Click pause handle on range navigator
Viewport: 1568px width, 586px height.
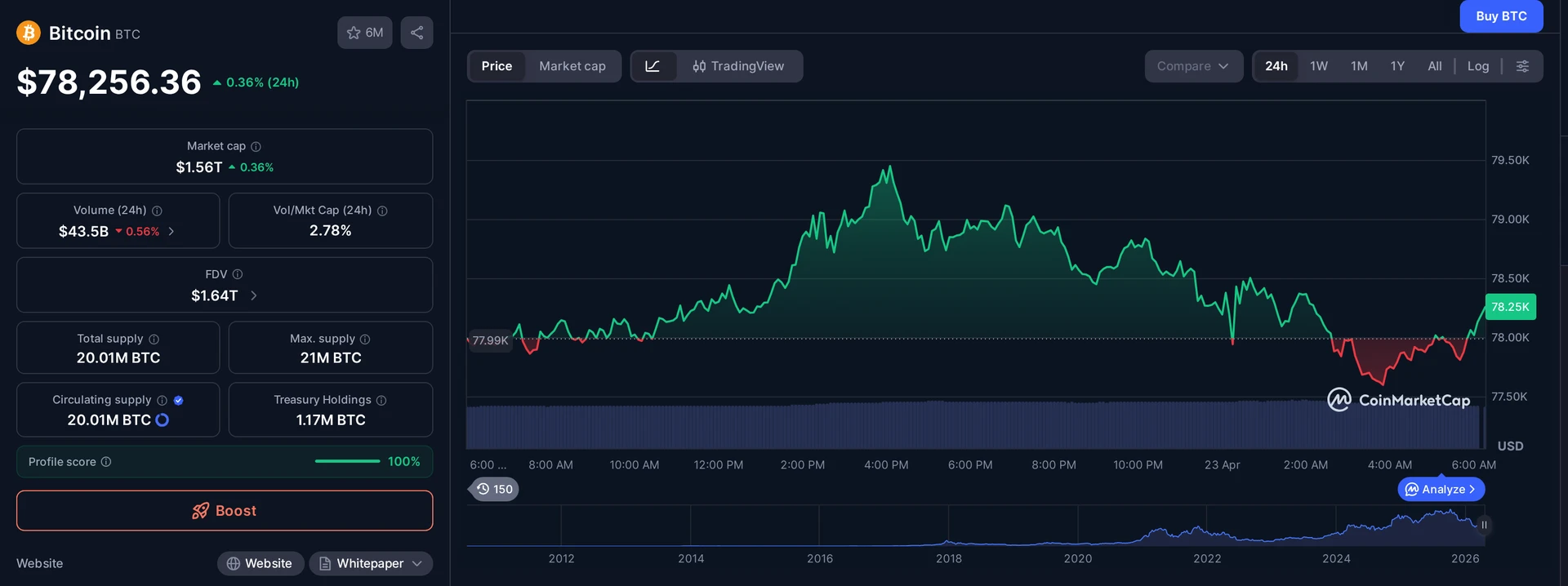(1484, 525)
